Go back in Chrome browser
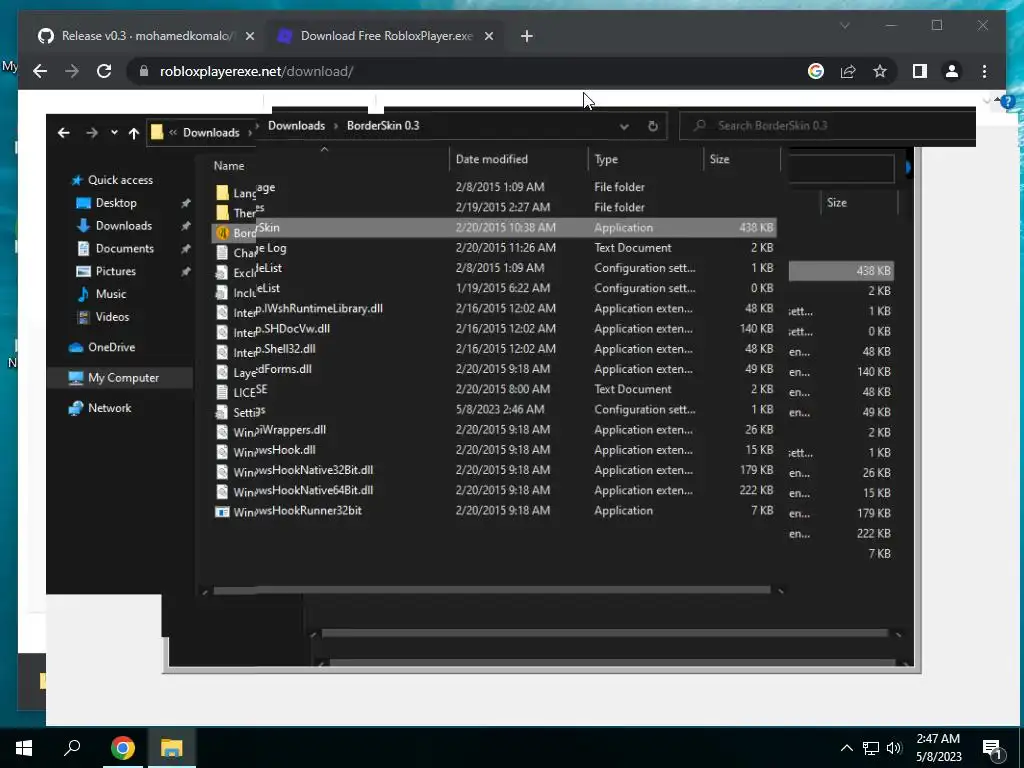Screen dimensions: 1024x768 tap(40, 71)
